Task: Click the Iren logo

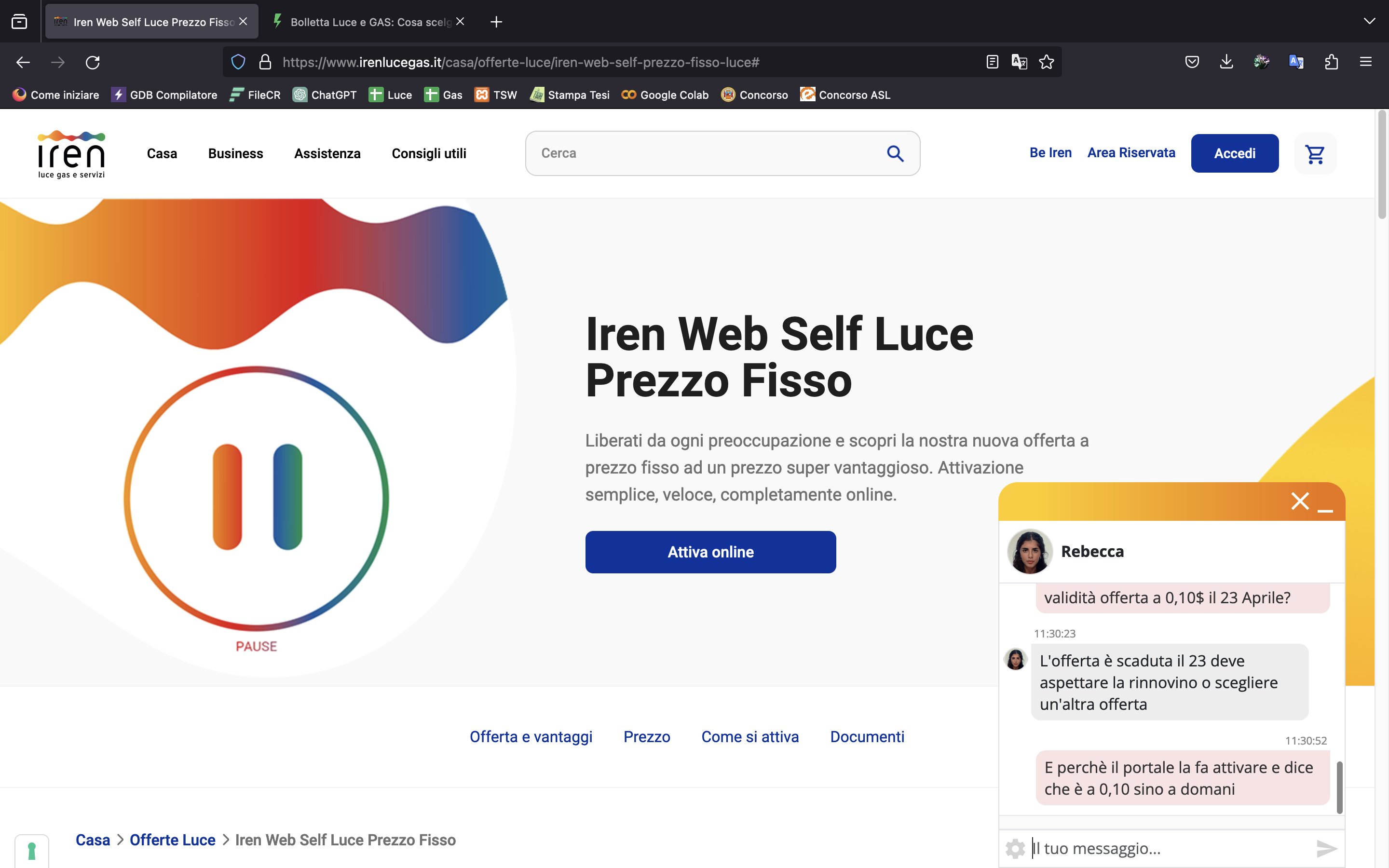Action: pos(71,154)
